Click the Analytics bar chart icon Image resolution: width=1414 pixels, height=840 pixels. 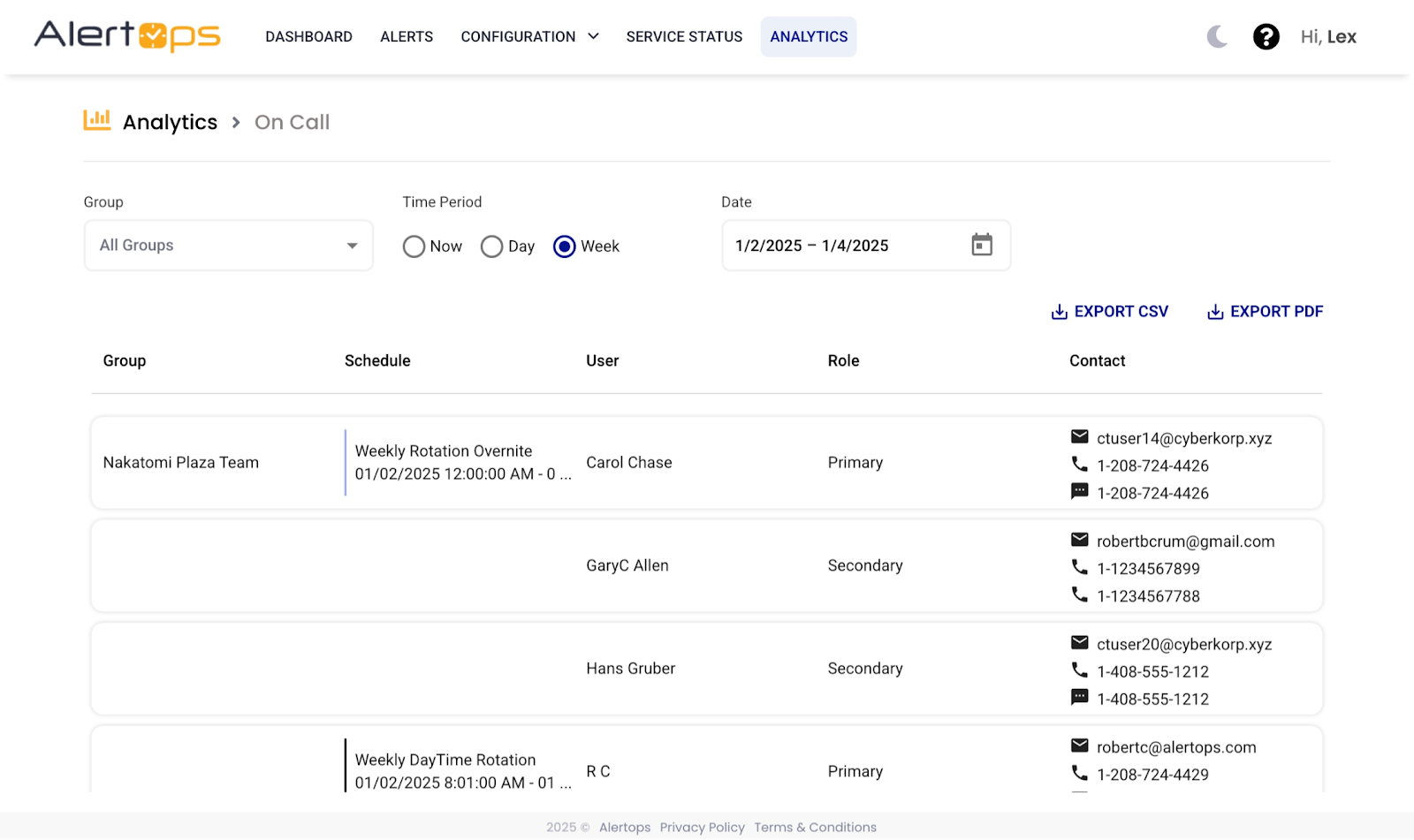point(97,120)
